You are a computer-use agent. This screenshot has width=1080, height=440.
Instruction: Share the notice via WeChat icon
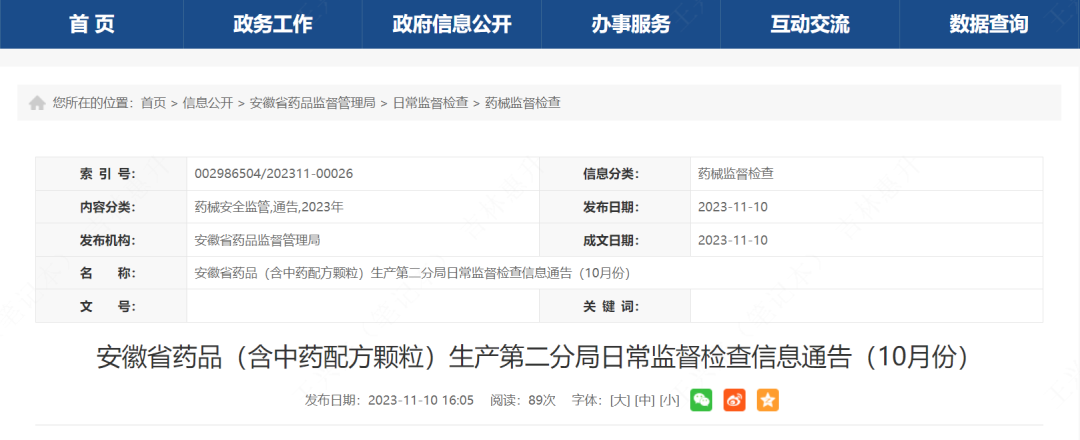pos(701,400)
